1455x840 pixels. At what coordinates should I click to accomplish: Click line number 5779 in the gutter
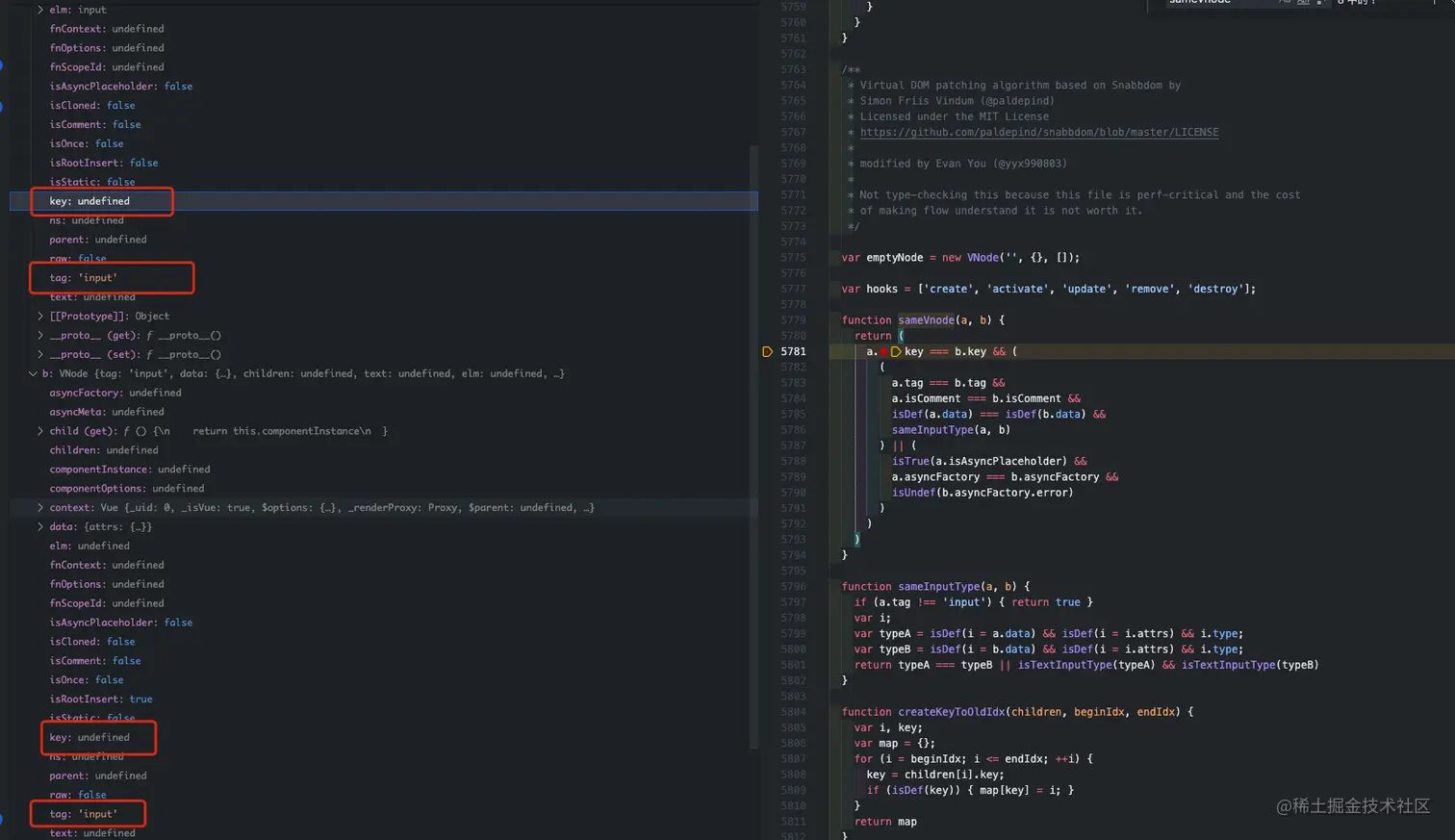tap(793, 320)
